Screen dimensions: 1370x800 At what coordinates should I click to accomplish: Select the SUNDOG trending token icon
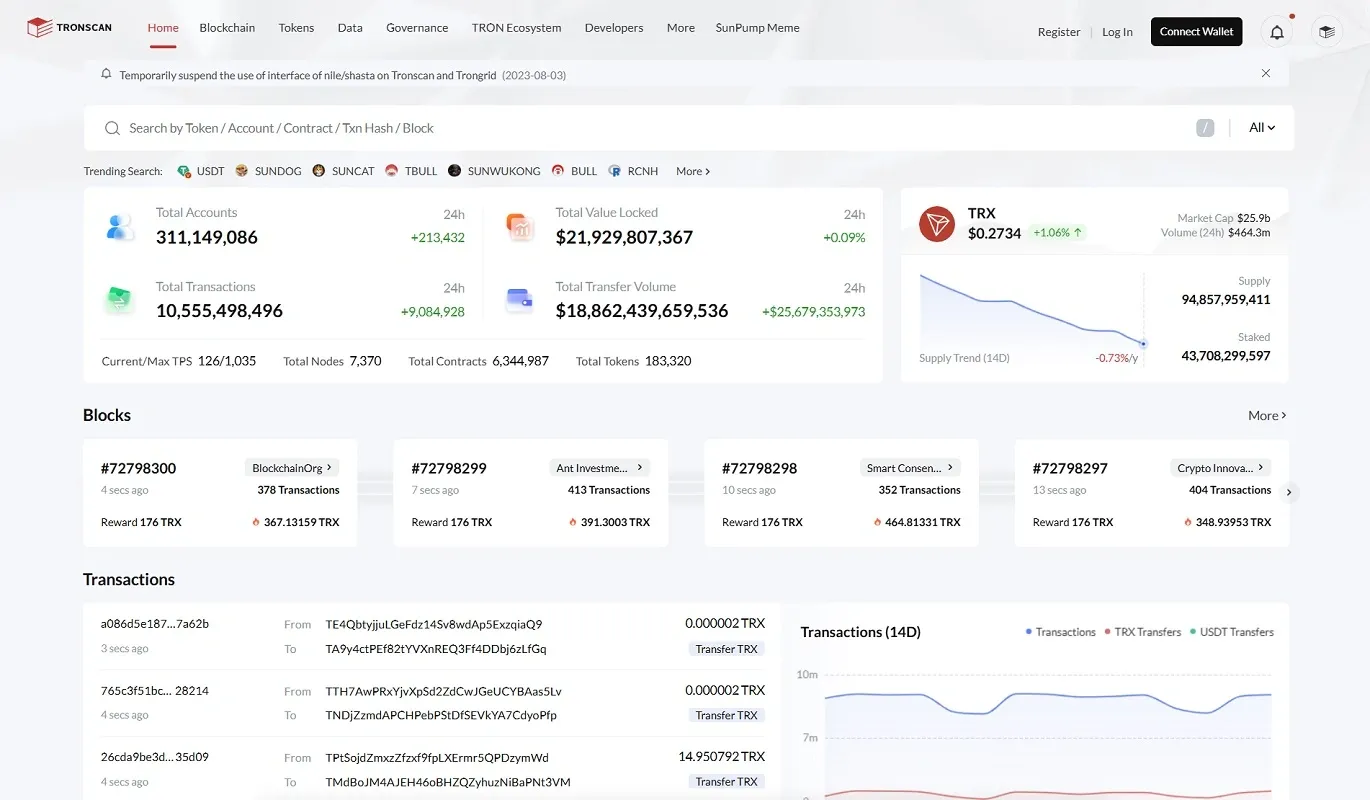pyautogui.click(x=242, y=171)
